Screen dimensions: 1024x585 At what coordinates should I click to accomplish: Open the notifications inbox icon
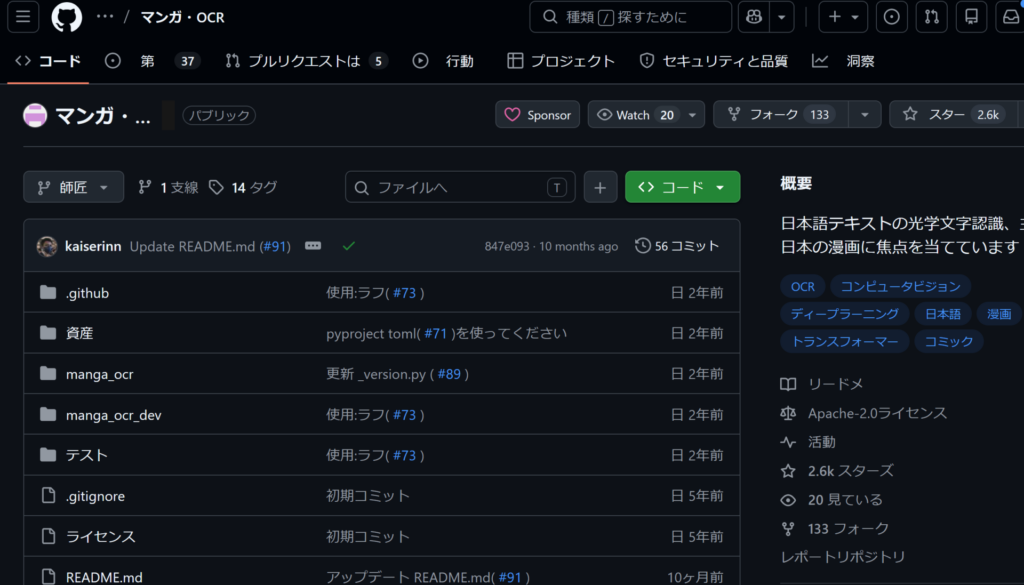click(x=1011, y=17)
